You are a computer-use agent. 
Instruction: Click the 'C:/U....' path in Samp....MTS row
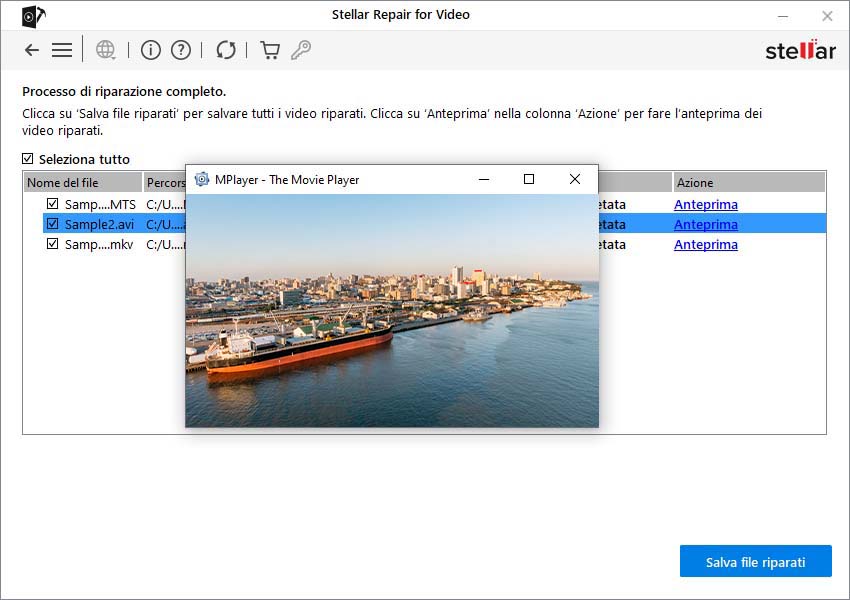165,204
